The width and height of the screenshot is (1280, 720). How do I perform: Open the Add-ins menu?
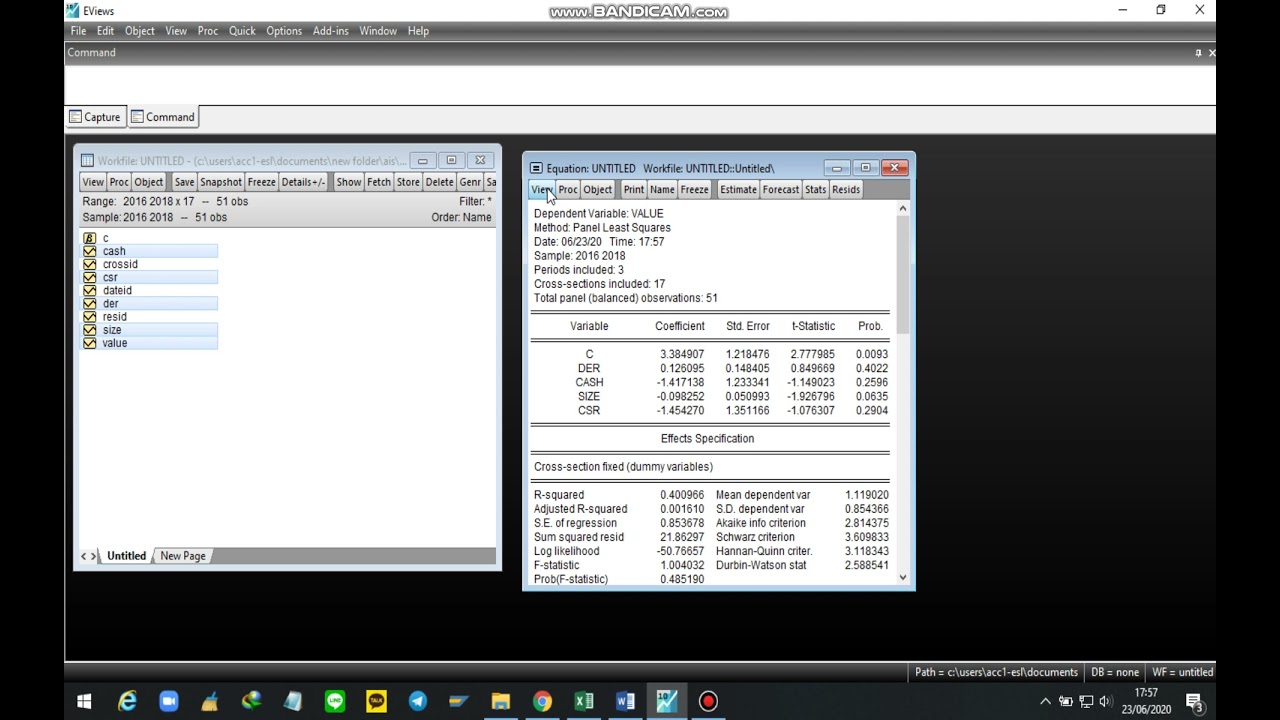coord(330,31)
